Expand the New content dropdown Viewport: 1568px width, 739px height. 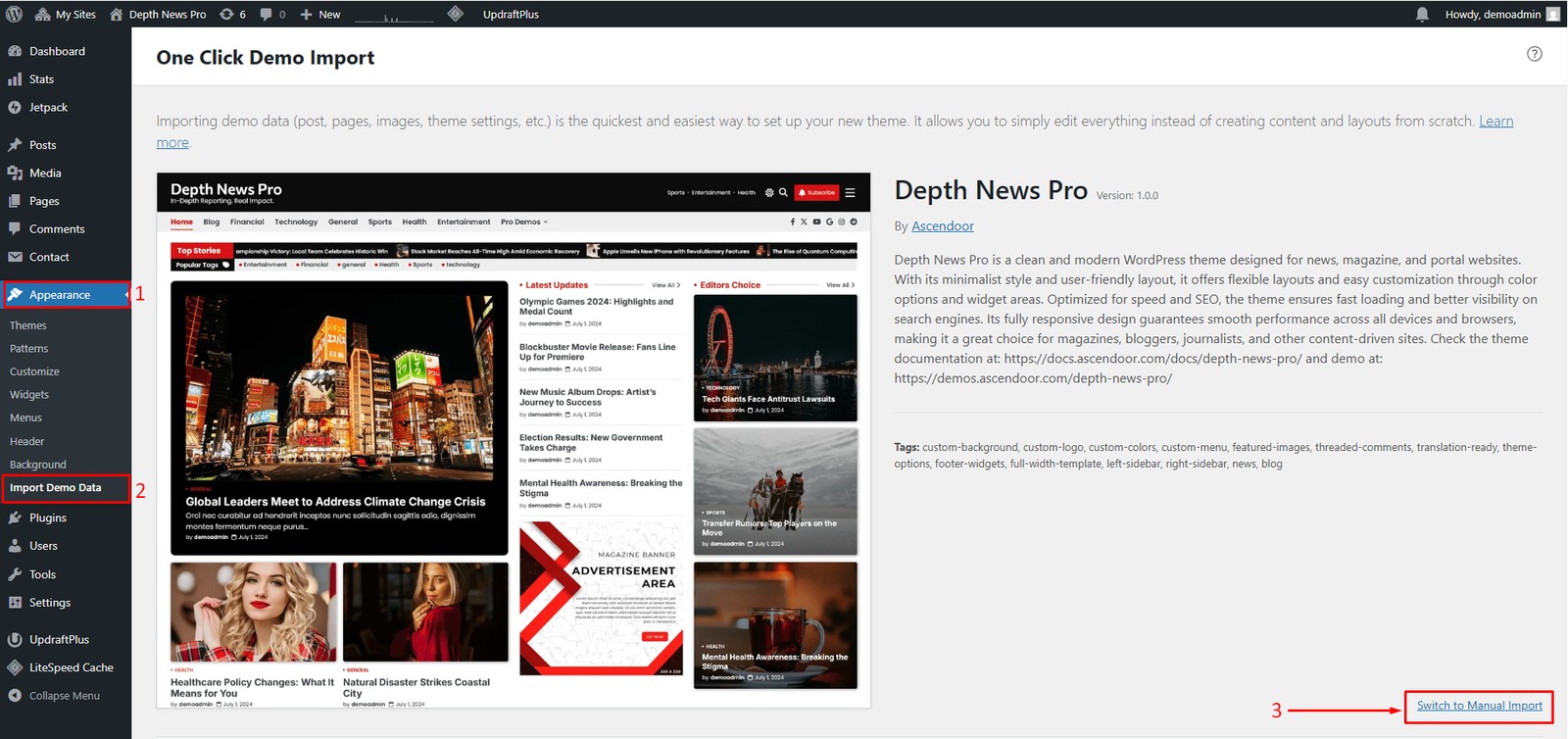320,14
